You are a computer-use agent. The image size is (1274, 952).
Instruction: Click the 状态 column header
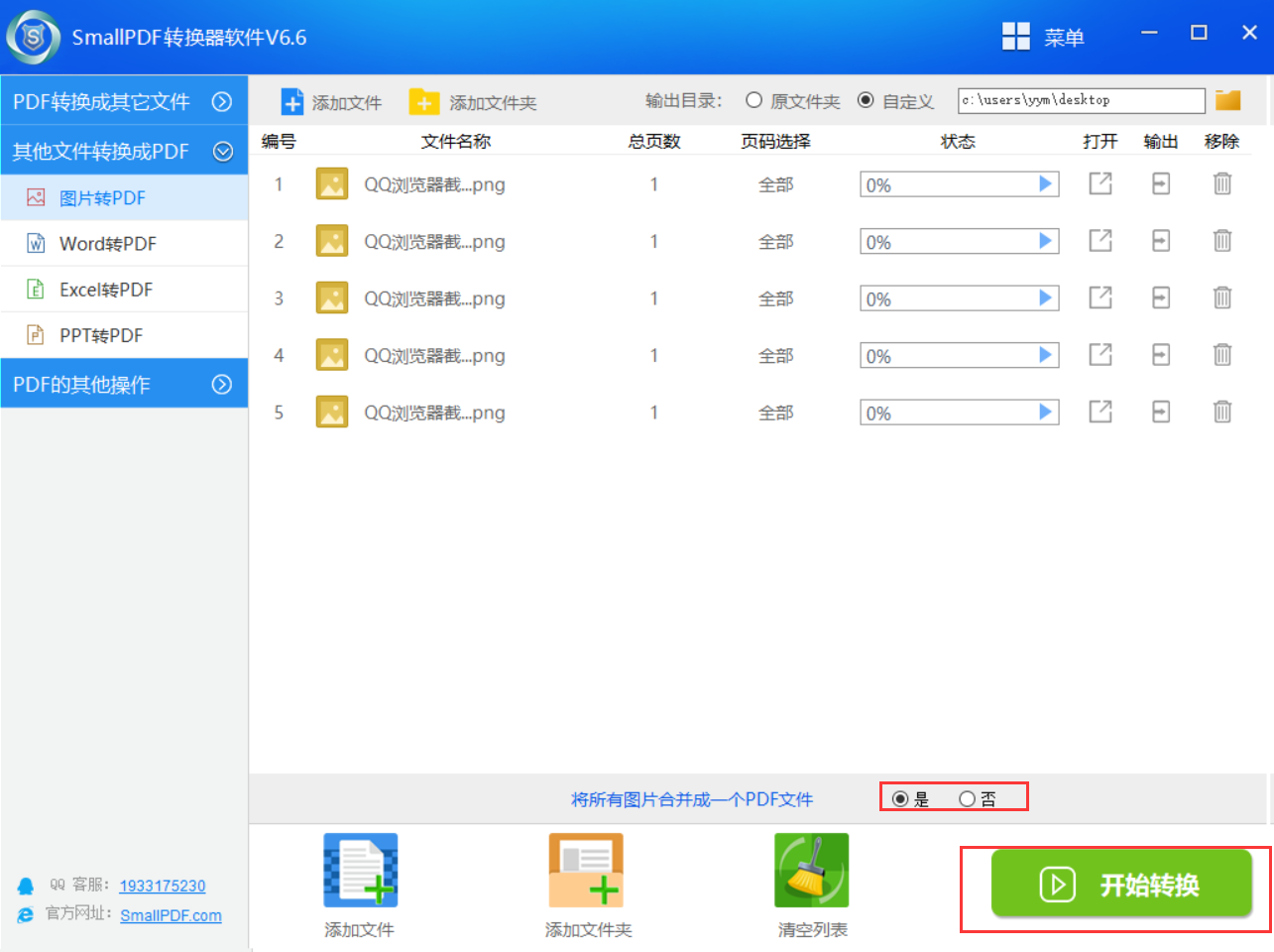pyautogui.click(x=958, y=141)
